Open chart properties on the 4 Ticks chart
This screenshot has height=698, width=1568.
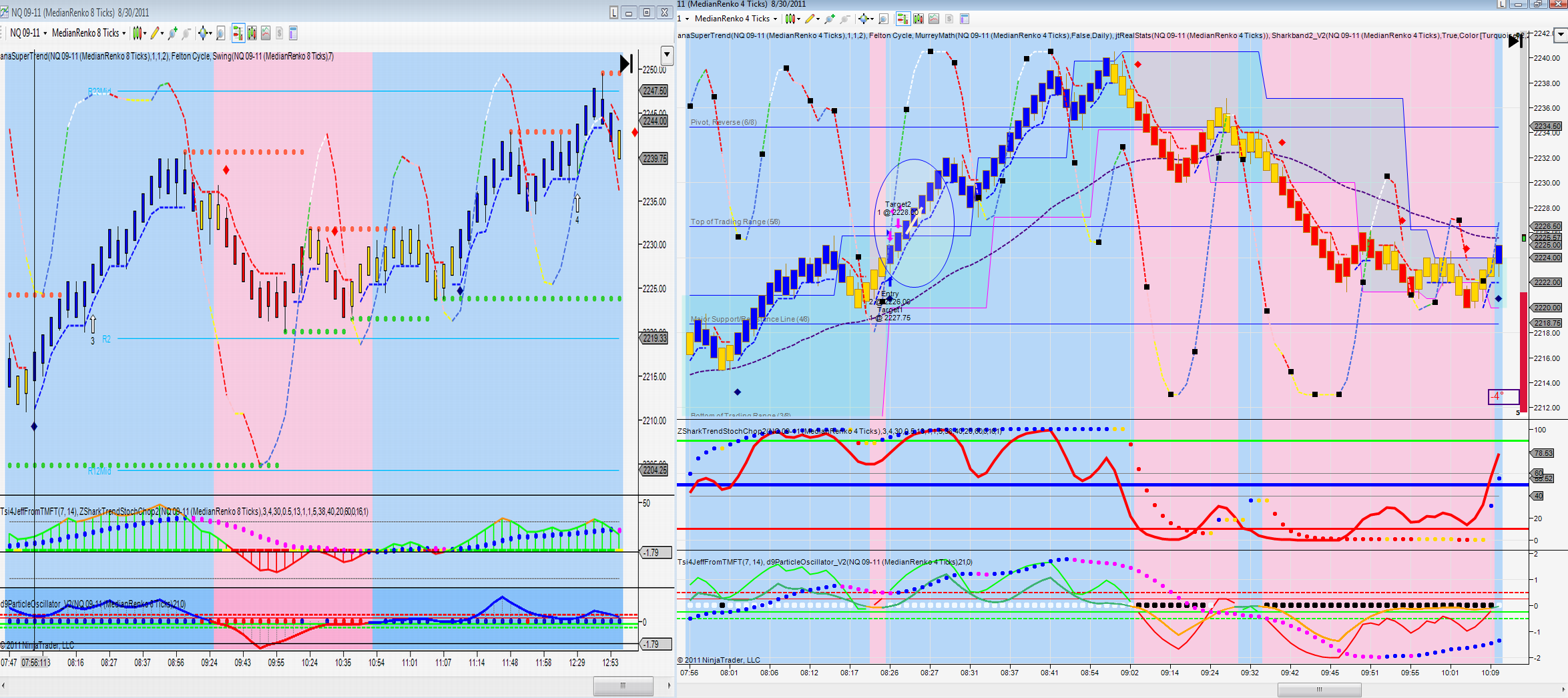[x=965, y=19]
